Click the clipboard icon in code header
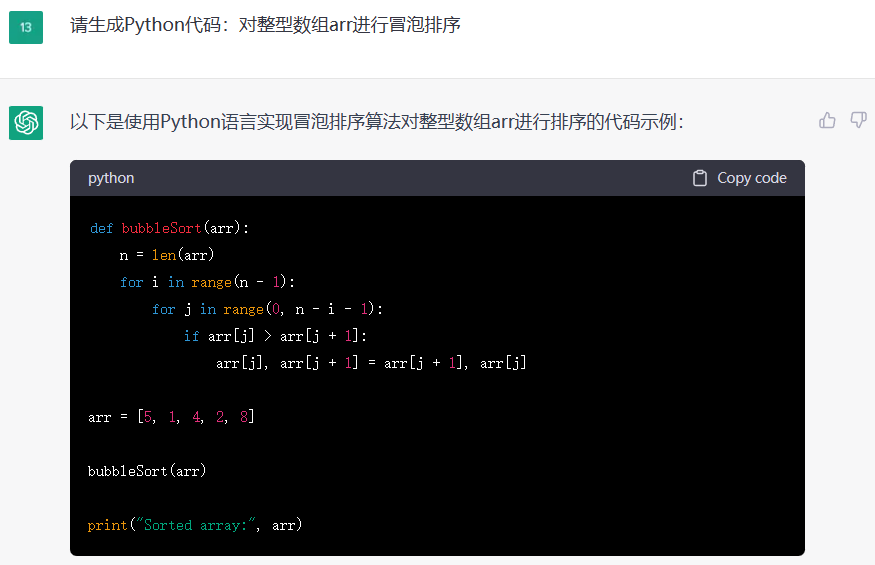 [x=700, y=178]
